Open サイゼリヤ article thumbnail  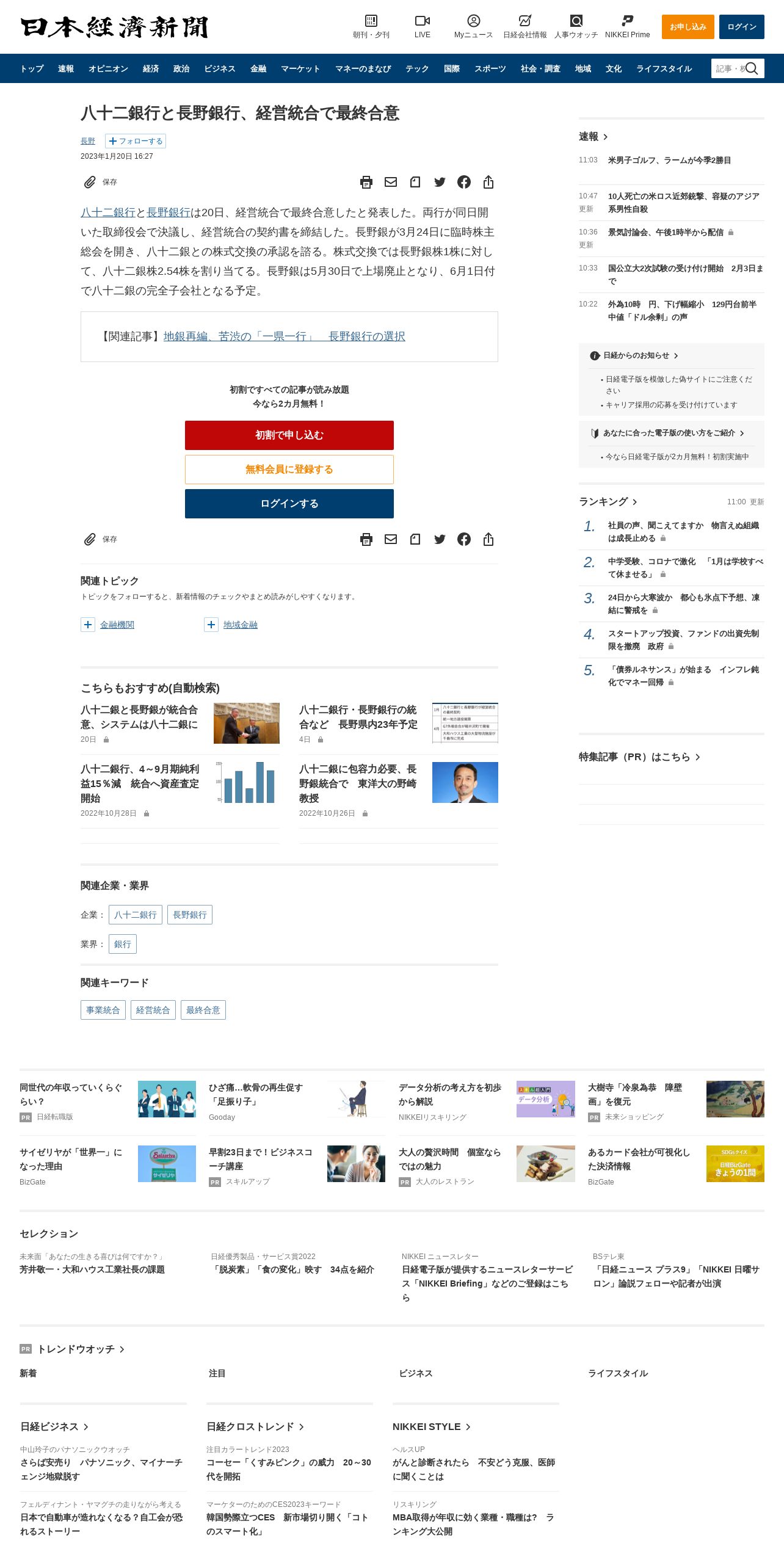167,1164
